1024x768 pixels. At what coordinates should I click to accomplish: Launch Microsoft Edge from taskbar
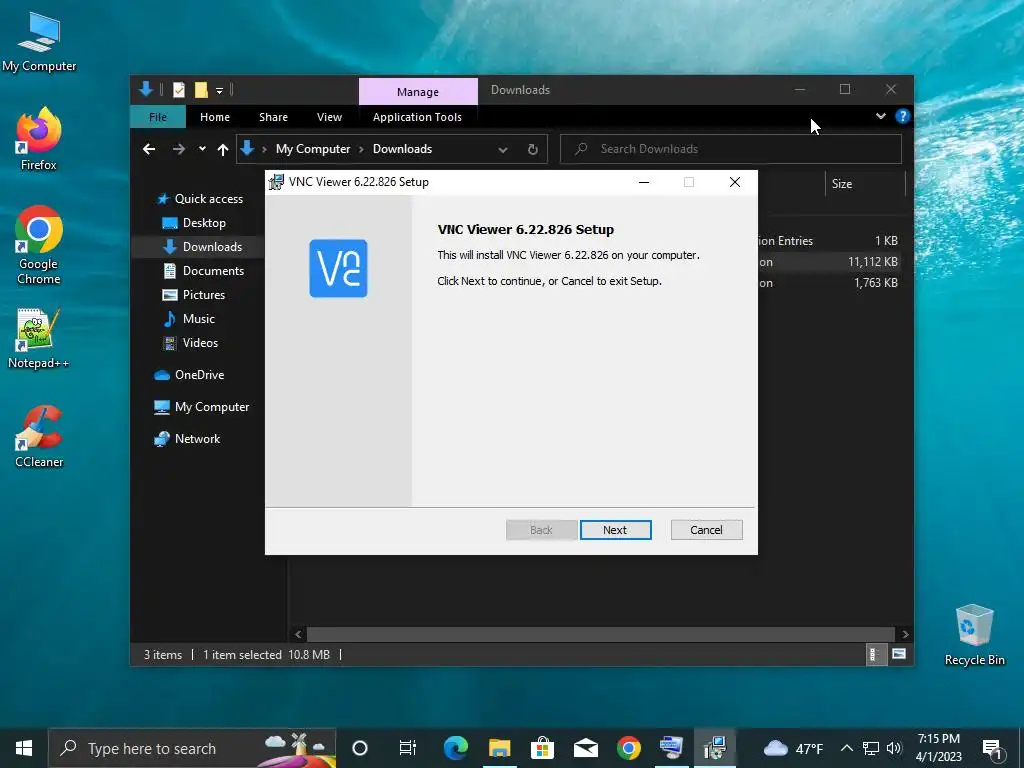click(x=456, y=748)
